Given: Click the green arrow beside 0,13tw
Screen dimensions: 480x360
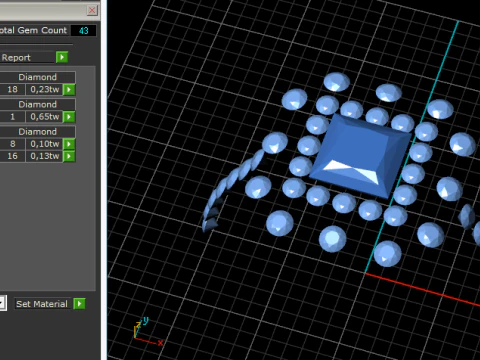Looking at the screenshot, I should 69,156.
